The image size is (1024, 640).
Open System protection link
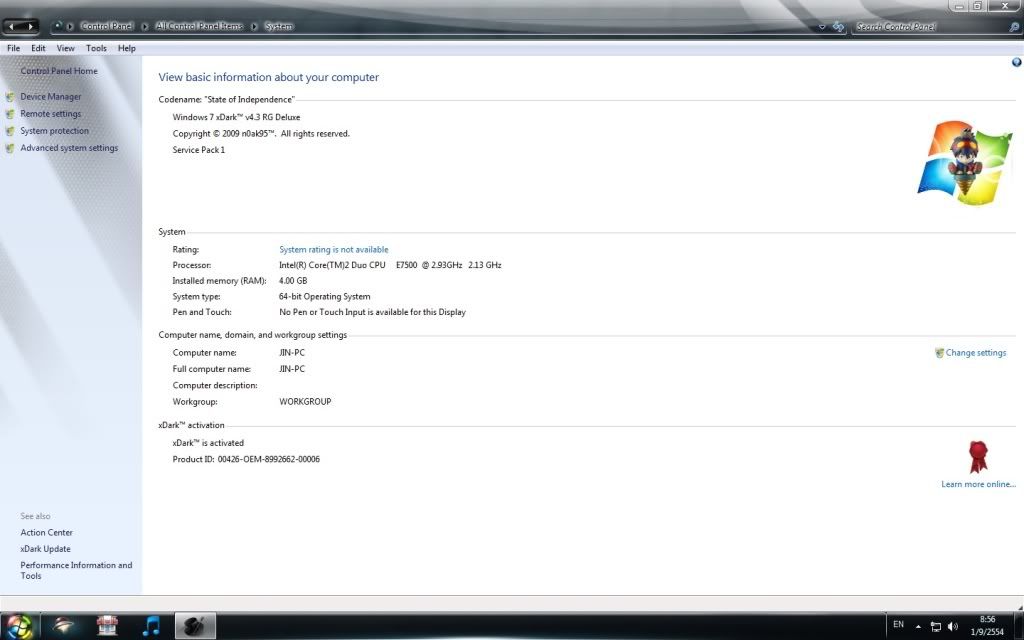pyautogui.click(x=54, y=131)
